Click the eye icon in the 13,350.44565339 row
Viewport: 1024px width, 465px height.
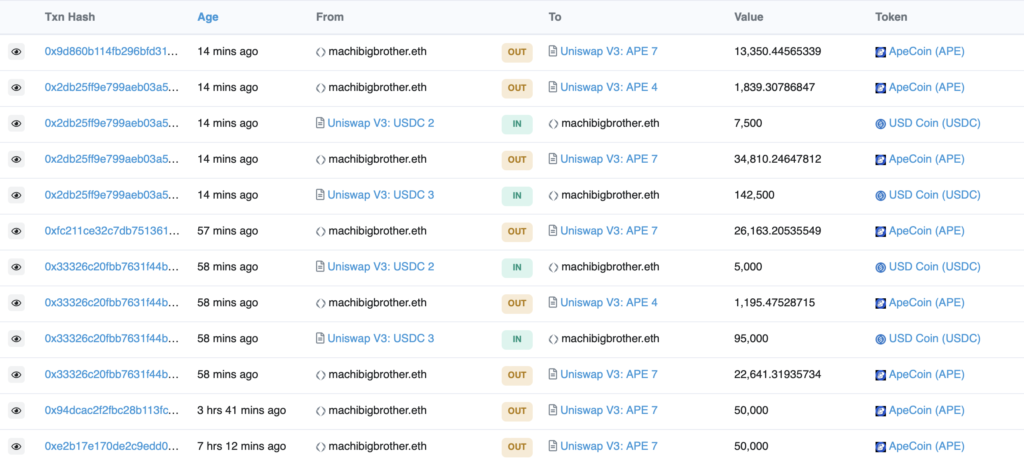[x=16, y=52]
